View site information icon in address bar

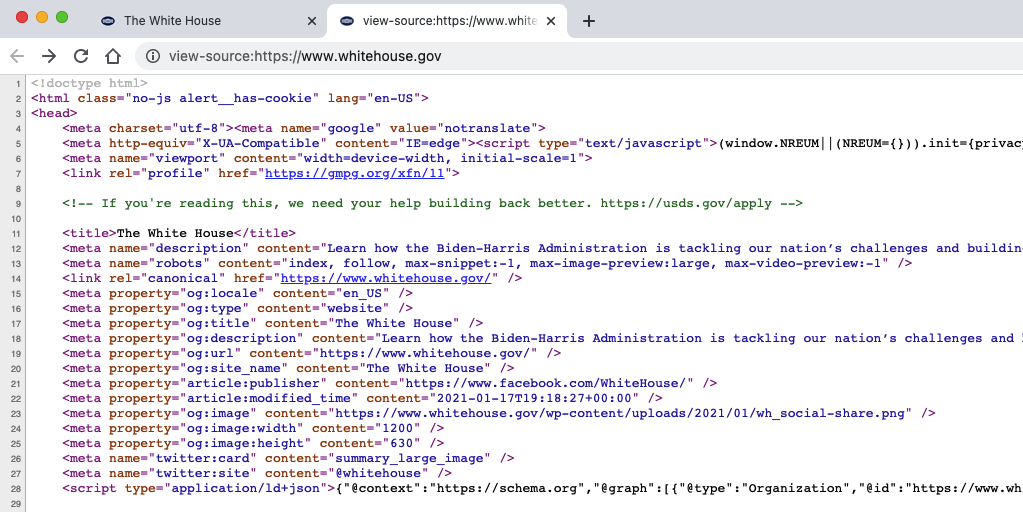[x=153, y=57]
